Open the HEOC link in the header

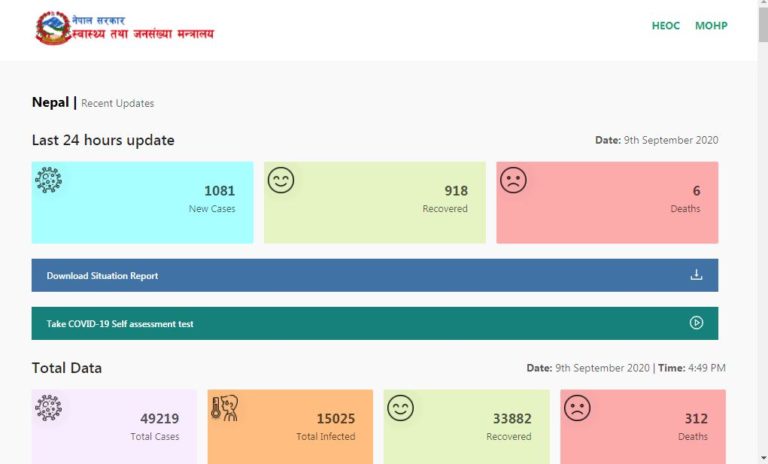pyautogui.click(x=666, y=25)
